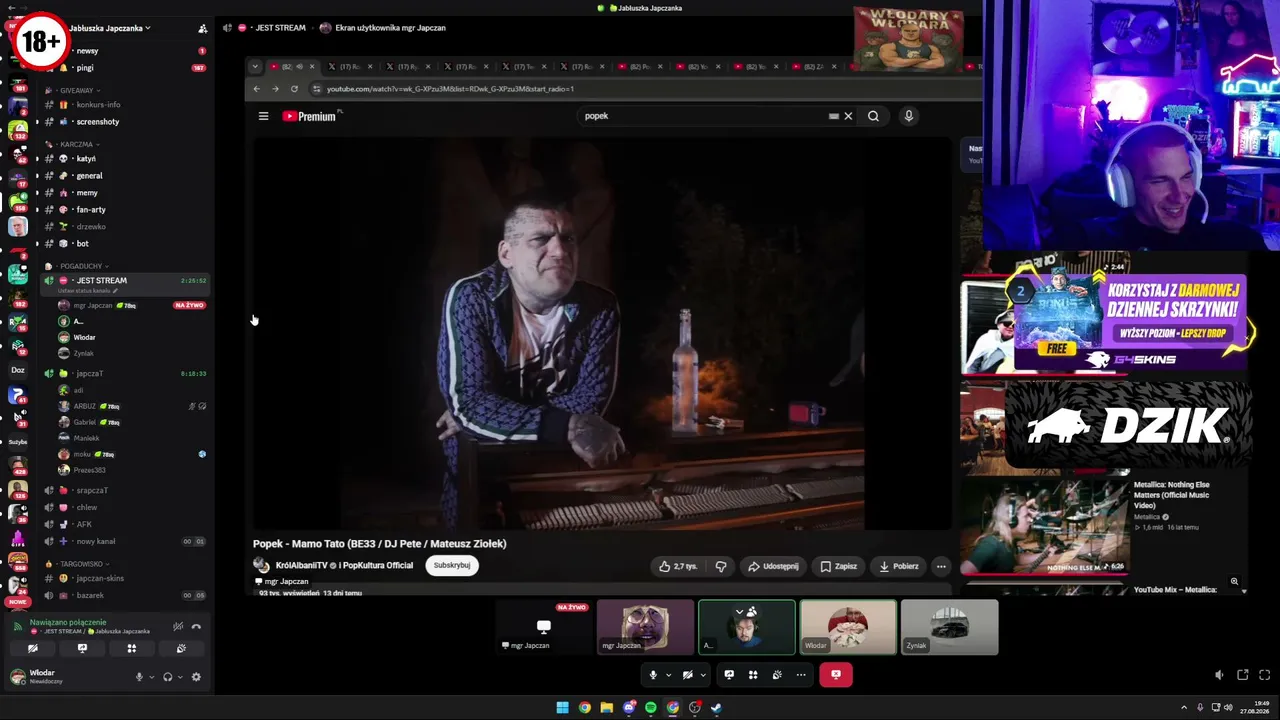This screenshot has height=720, width=1280.
Task: Collapse the TARGOWISKO category
Action: [78, 565]
